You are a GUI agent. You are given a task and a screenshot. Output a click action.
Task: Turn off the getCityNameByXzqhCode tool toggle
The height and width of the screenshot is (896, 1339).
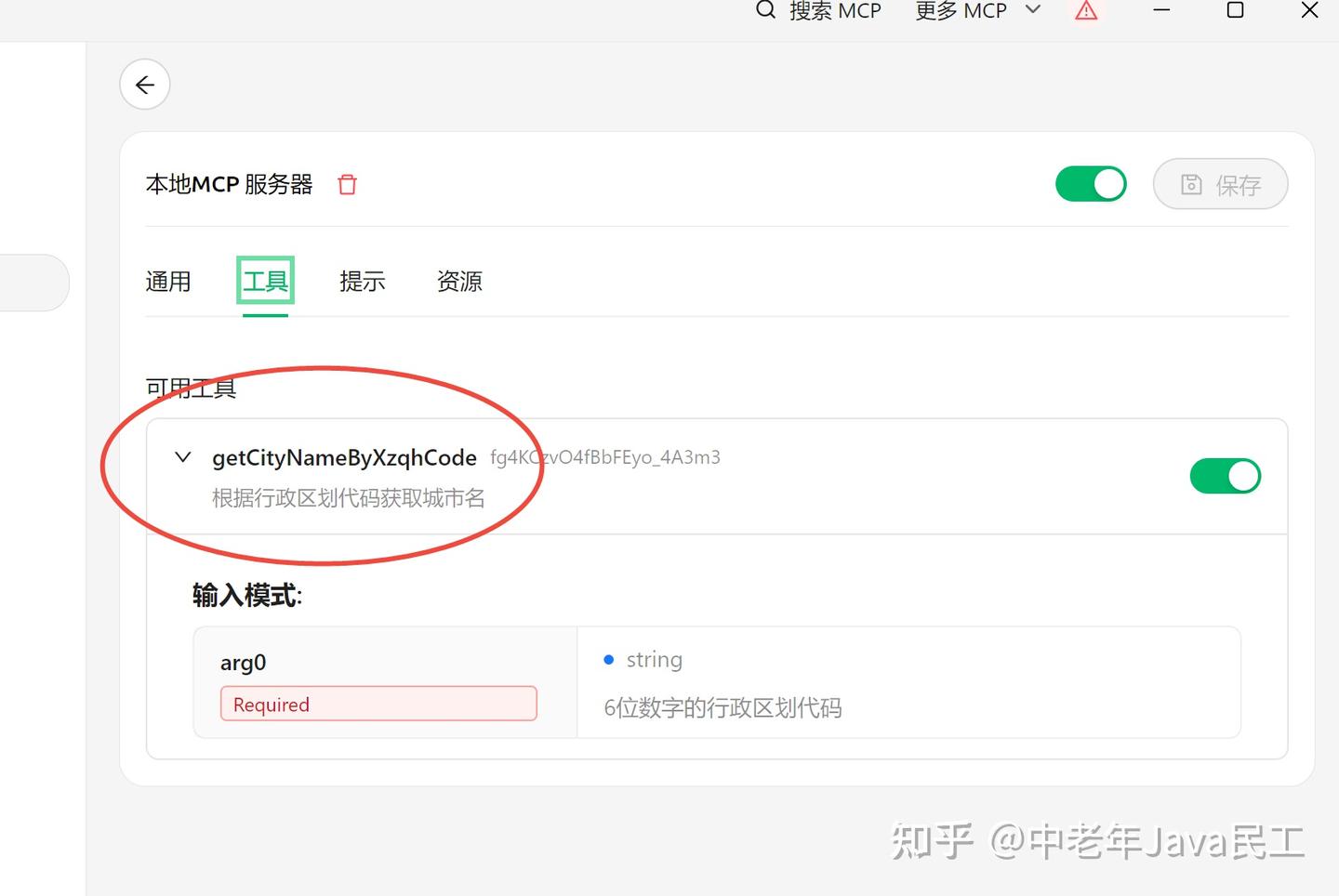pyautogui.click(x=1226, y=475)
